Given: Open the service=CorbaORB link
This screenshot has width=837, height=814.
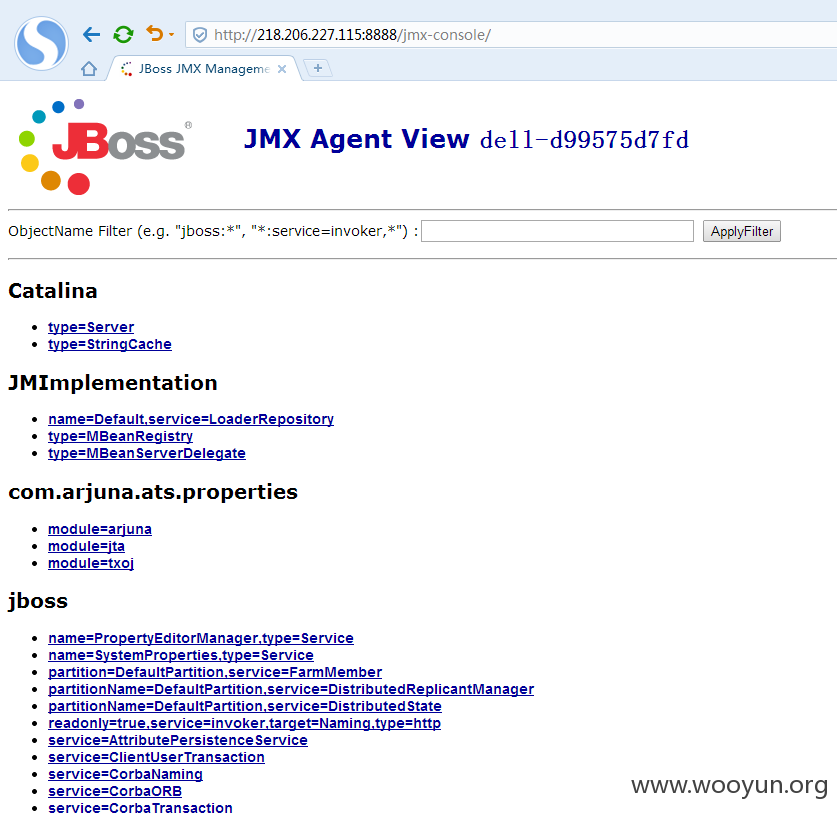Looking at the screenshot, I should coord(115,792).
